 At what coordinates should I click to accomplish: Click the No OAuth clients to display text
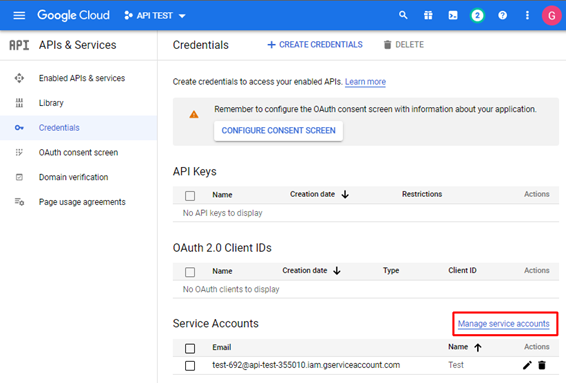tap(231, 289)
